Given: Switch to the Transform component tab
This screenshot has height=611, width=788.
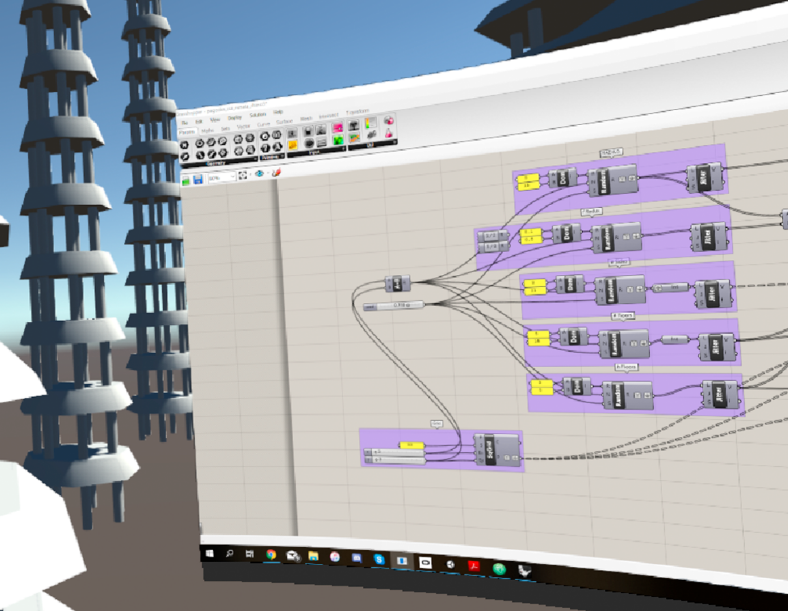Looking at the screenshot, I should tap(357, 112).
